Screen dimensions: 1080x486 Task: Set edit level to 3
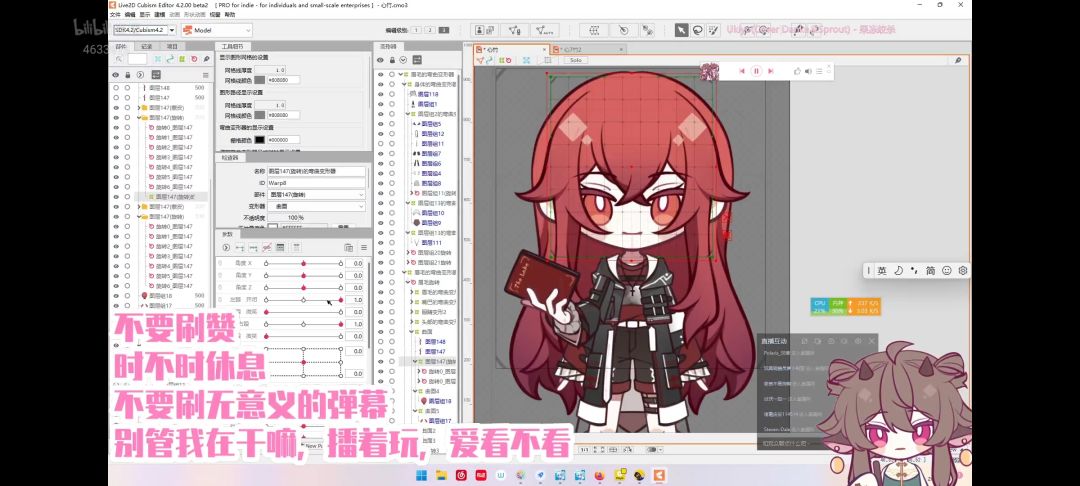tap(444, 30)
